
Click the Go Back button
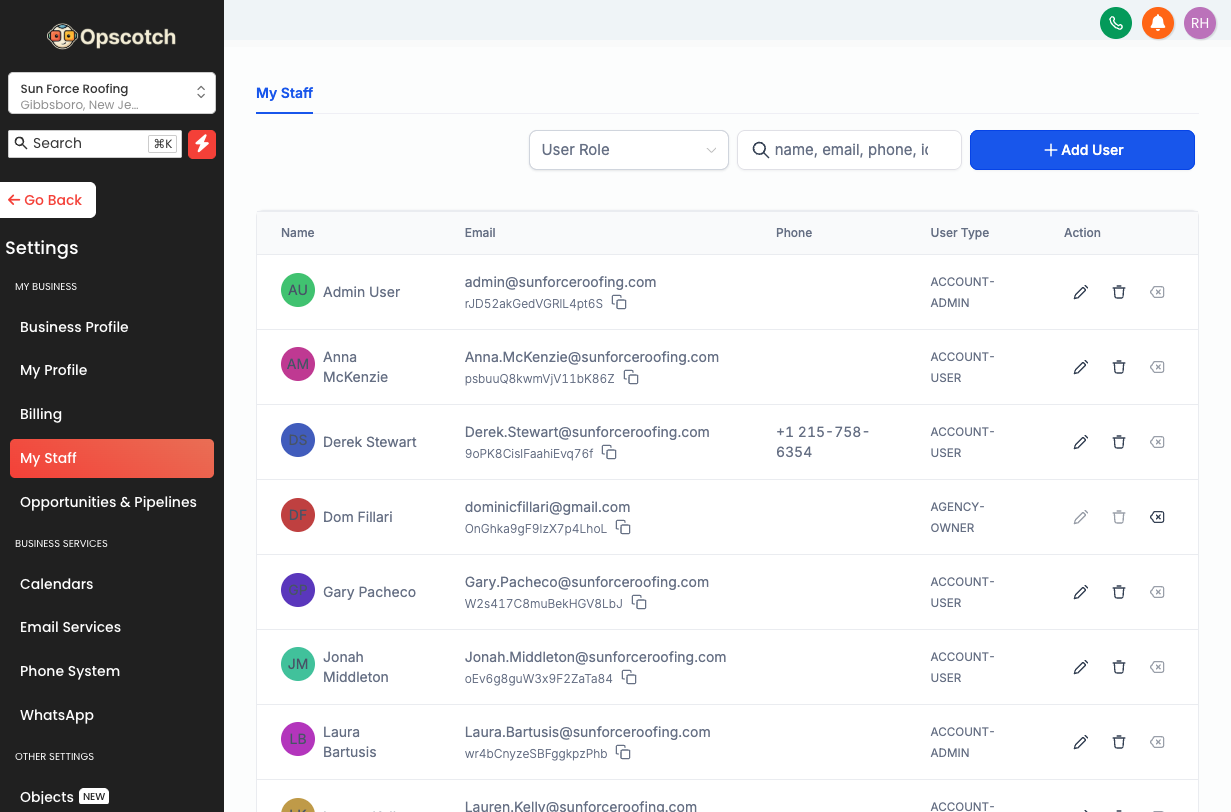tap(47, 200)
